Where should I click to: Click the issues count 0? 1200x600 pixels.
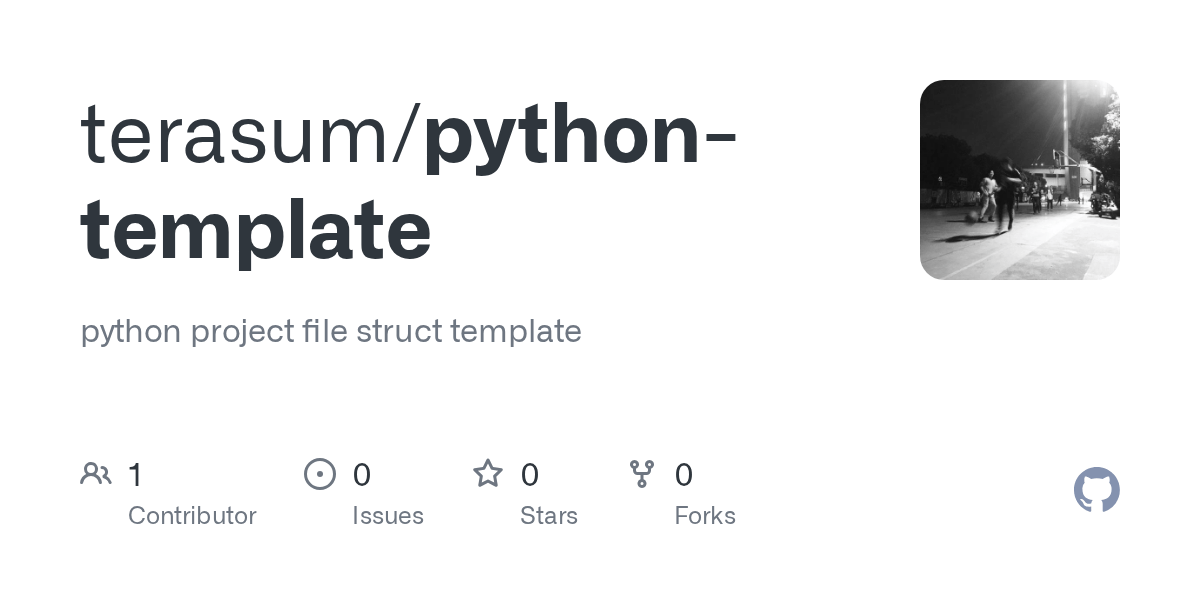click(362, 474)
